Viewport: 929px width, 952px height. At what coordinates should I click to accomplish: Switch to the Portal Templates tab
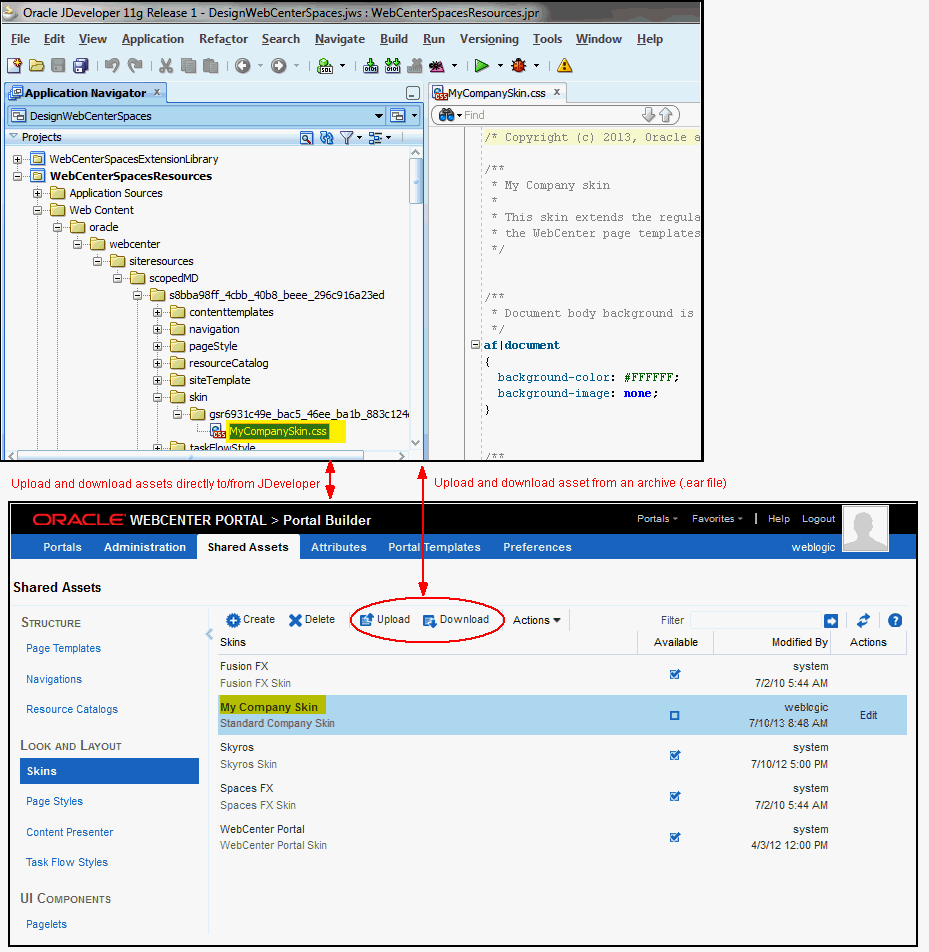point(434,547)
